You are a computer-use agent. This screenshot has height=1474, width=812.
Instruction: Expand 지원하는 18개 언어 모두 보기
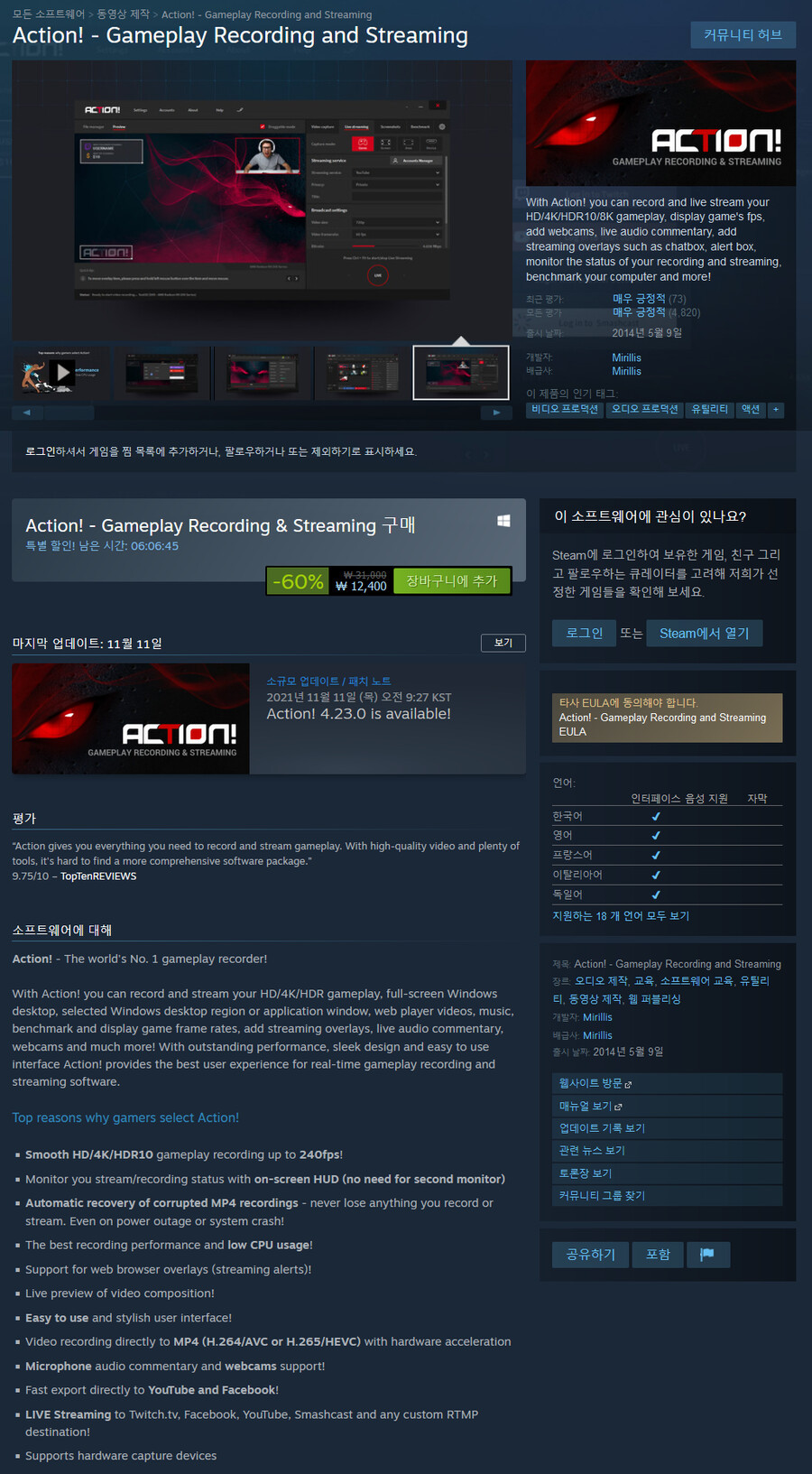[x=621, y=915]
